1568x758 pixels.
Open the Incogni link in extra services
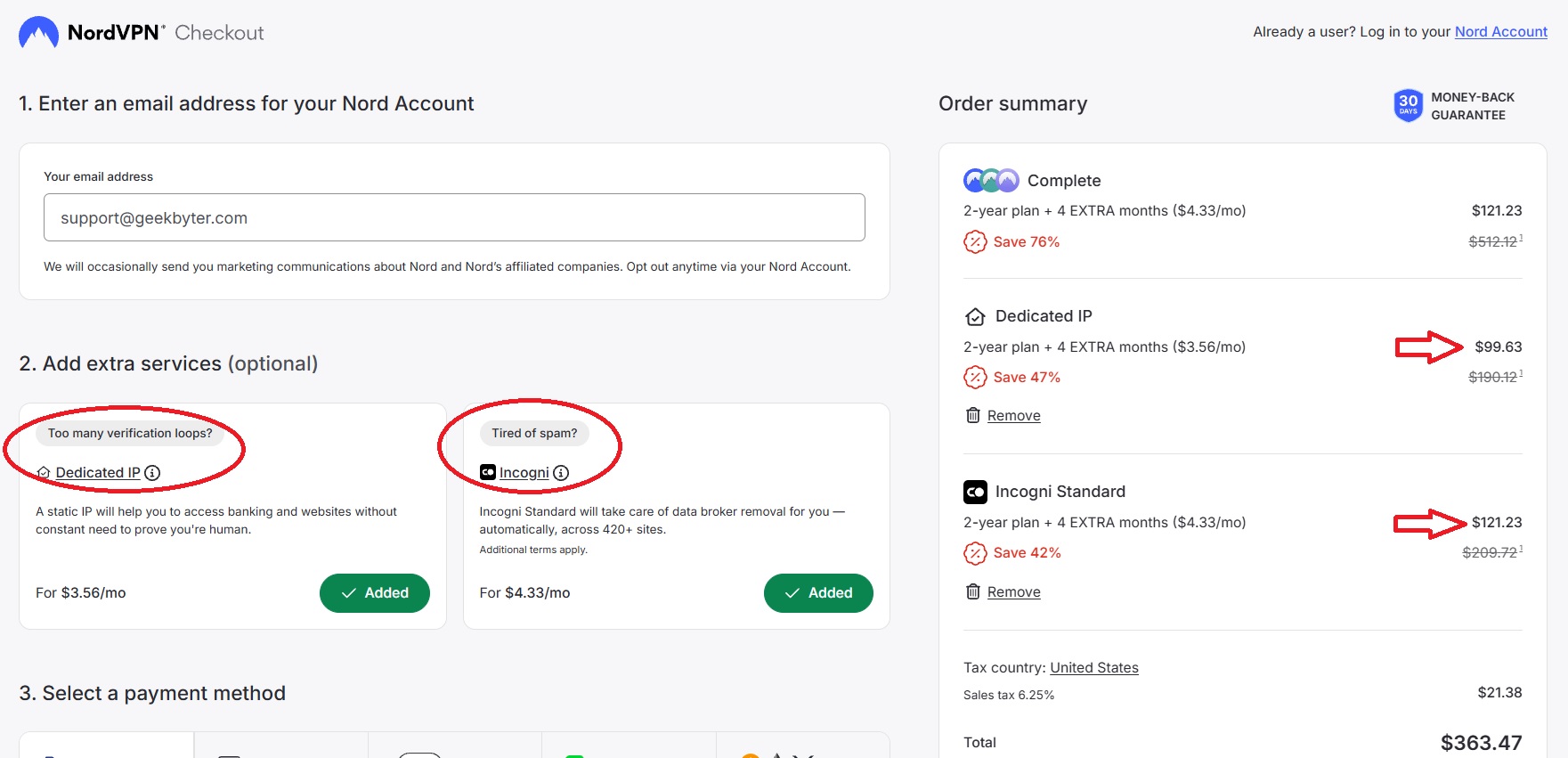(x=524, y=473)
